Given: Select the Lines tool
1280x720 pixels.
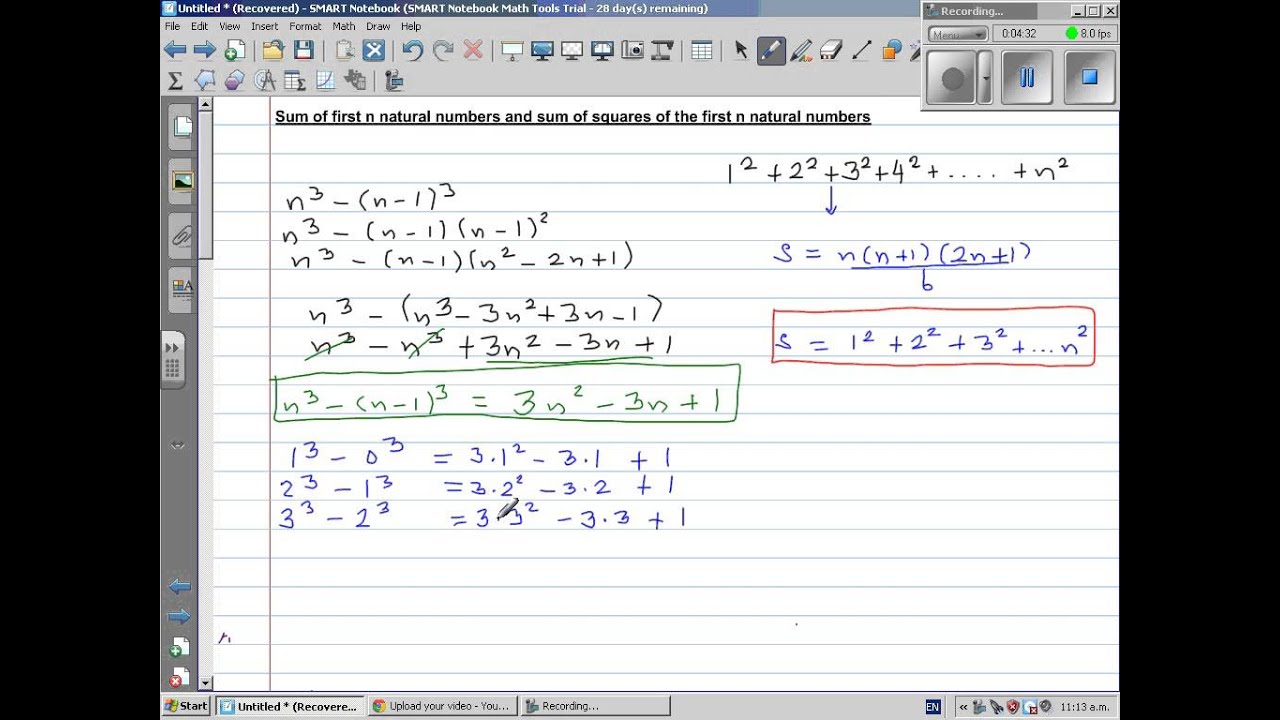Looking at the screenshot, I should click(862, 50).
